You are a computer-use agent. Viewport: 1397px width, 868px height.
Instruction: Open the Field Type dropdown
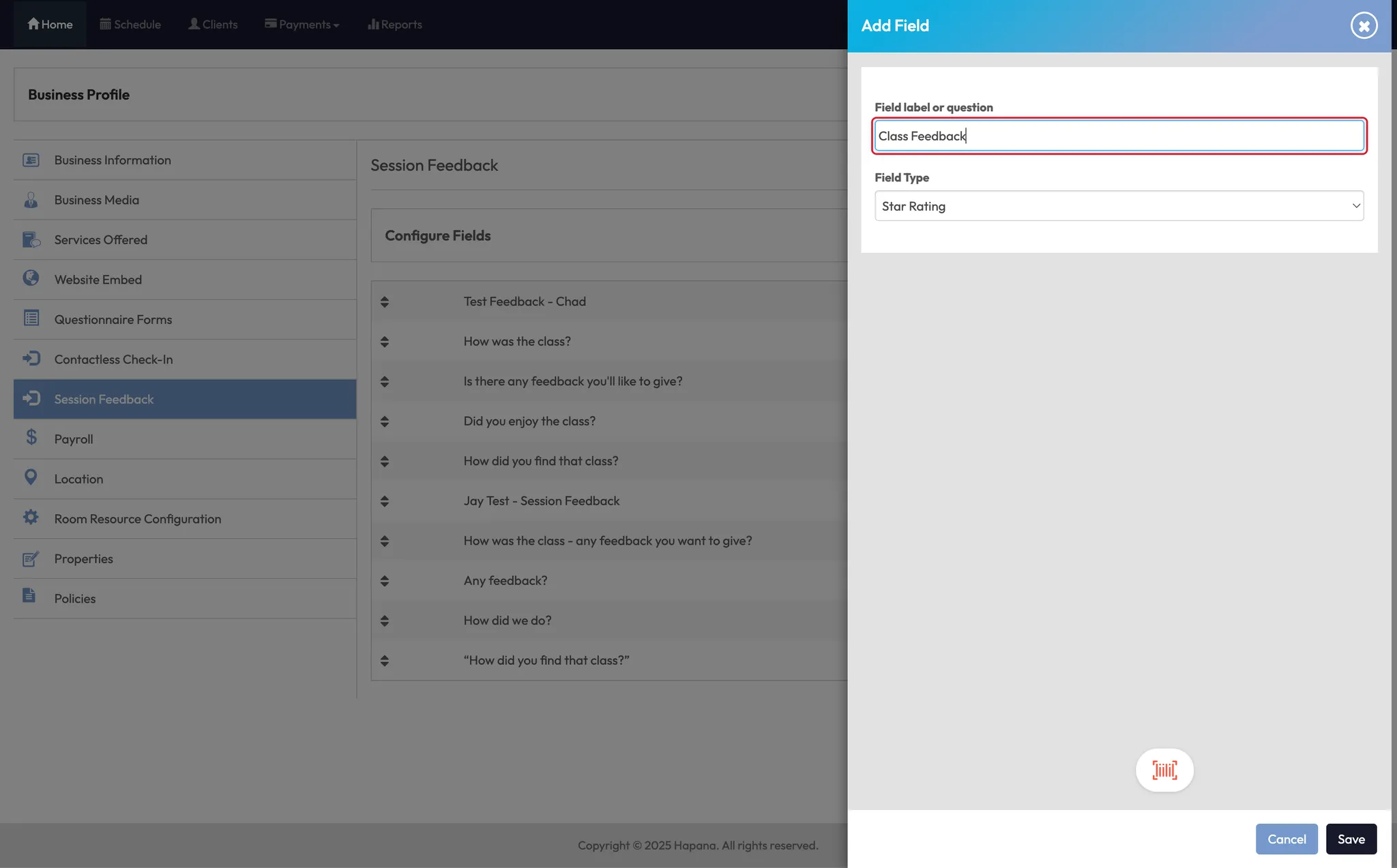click(x=1119, y=206)
